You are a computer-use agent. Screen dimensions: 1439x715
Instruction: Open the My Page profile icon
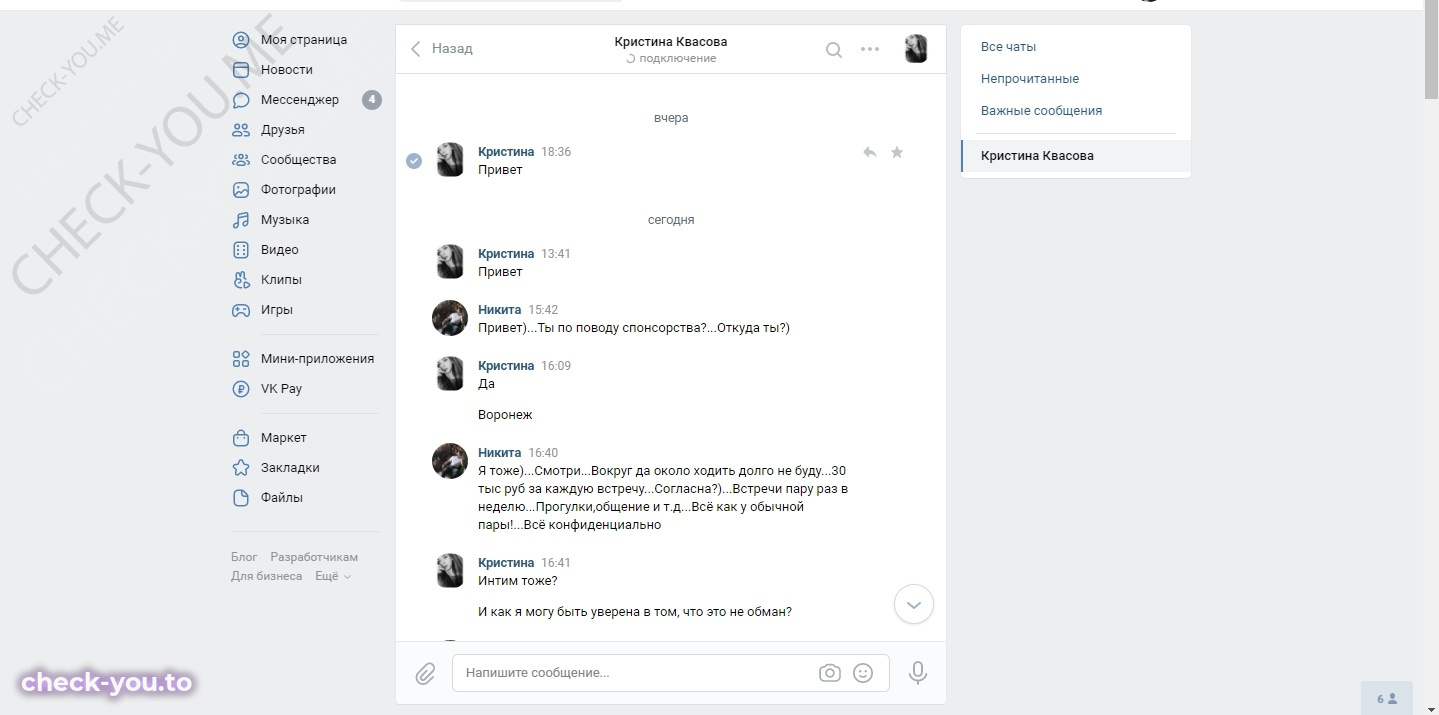click(241, 40)
